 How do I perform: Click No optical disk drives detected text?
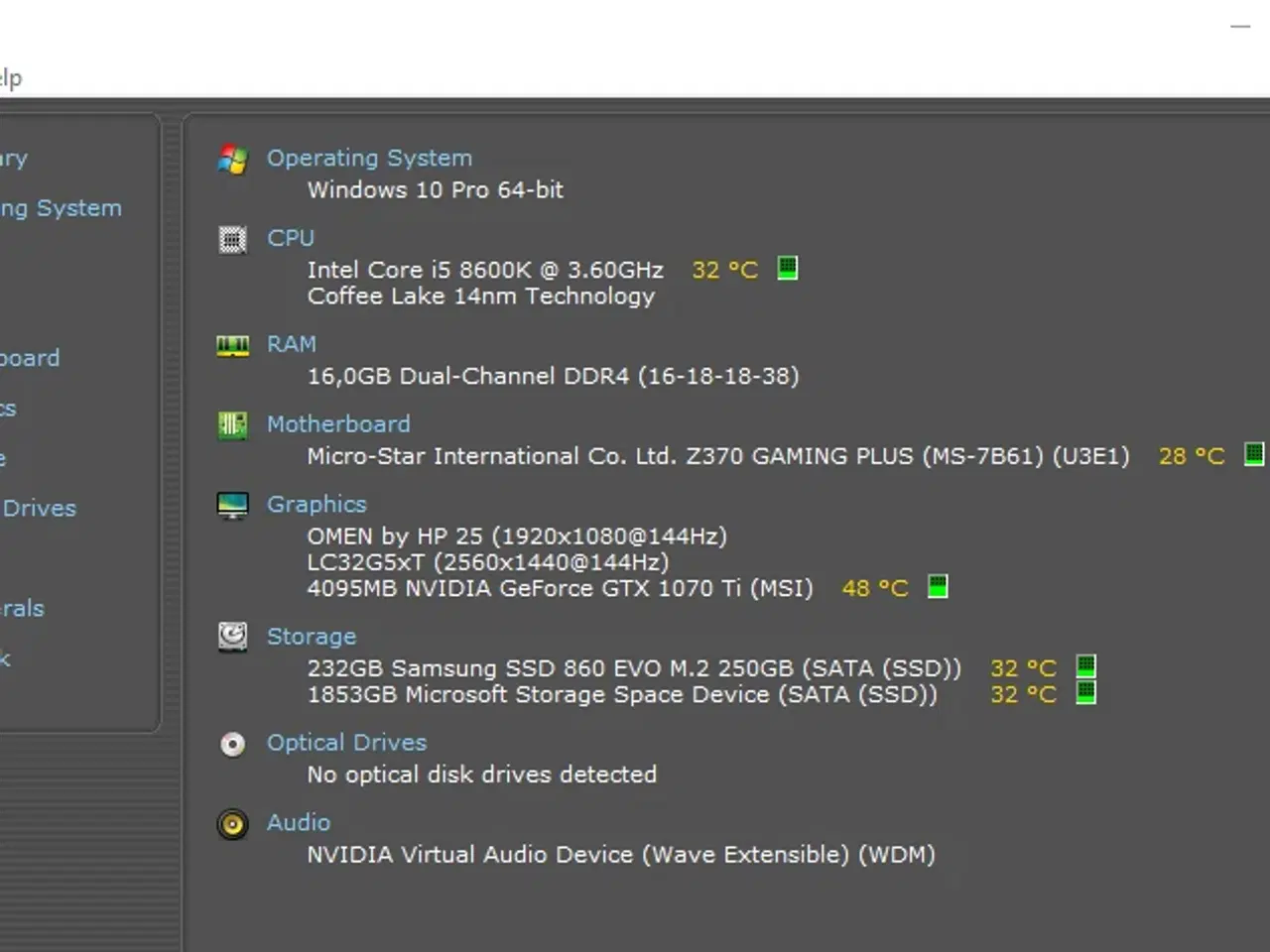pos(482,774)
